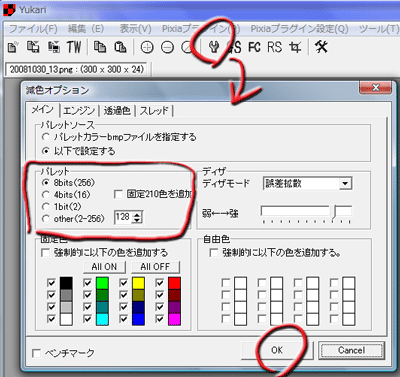This screenshot has height=377, width=400.
Task: Click the copy image toolbar icon
Action: click(x=100, y=47)
